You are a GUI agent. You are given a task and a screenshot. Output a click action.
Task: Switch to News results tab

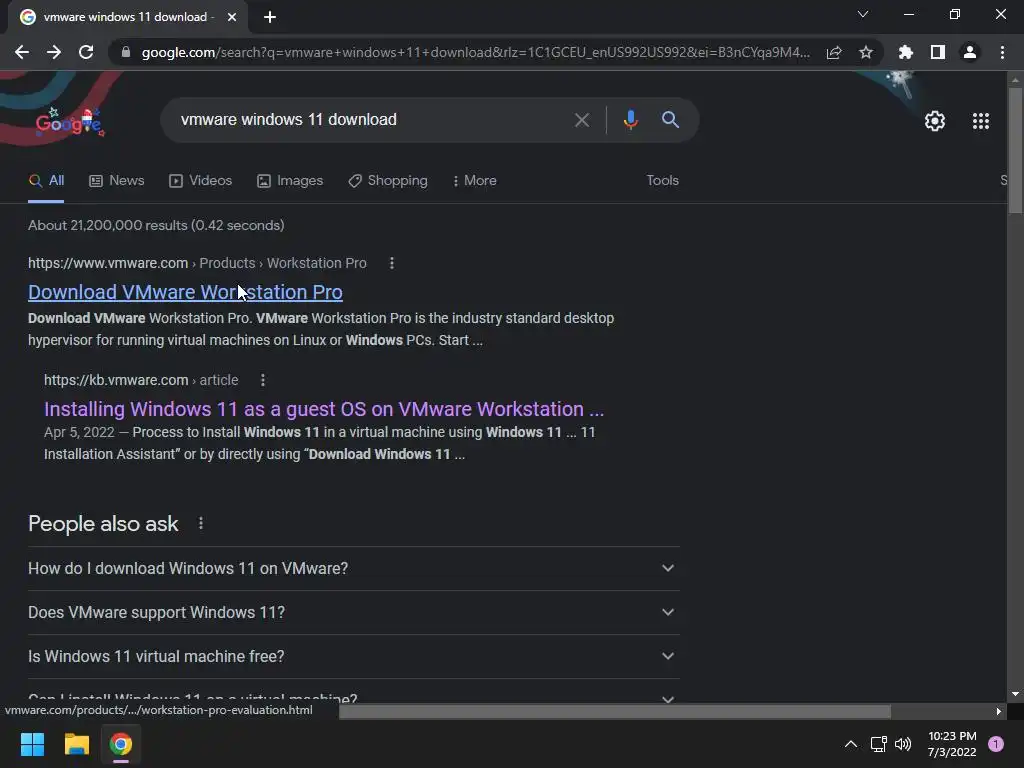coord(116,181)
